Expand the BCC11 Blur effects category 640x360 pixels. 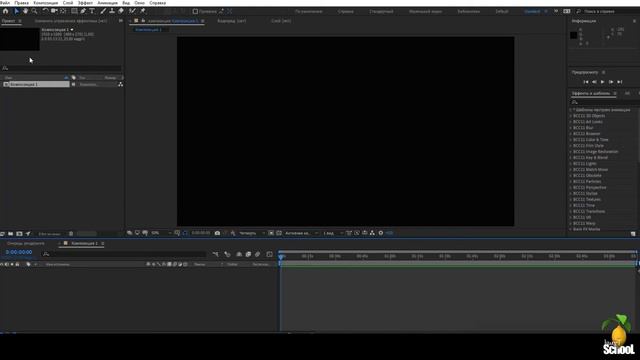tap(571, 128)
